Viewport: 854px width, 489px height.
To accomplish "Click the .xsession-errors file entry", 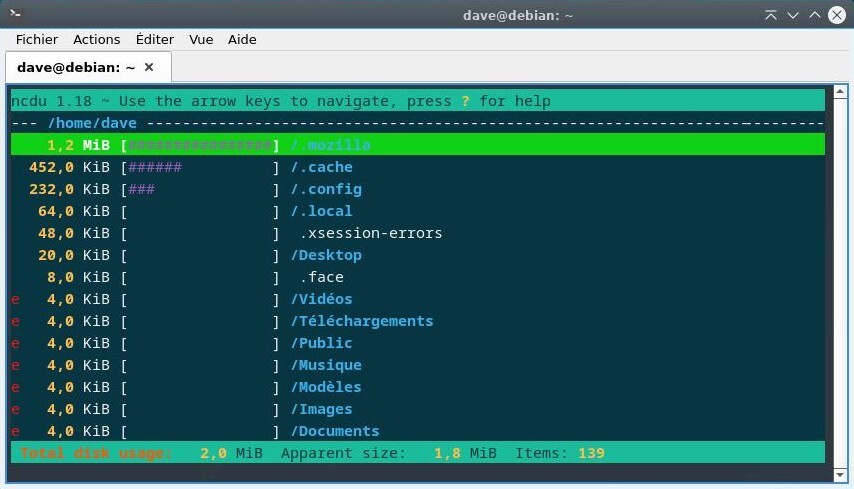I will coord(371,233).
